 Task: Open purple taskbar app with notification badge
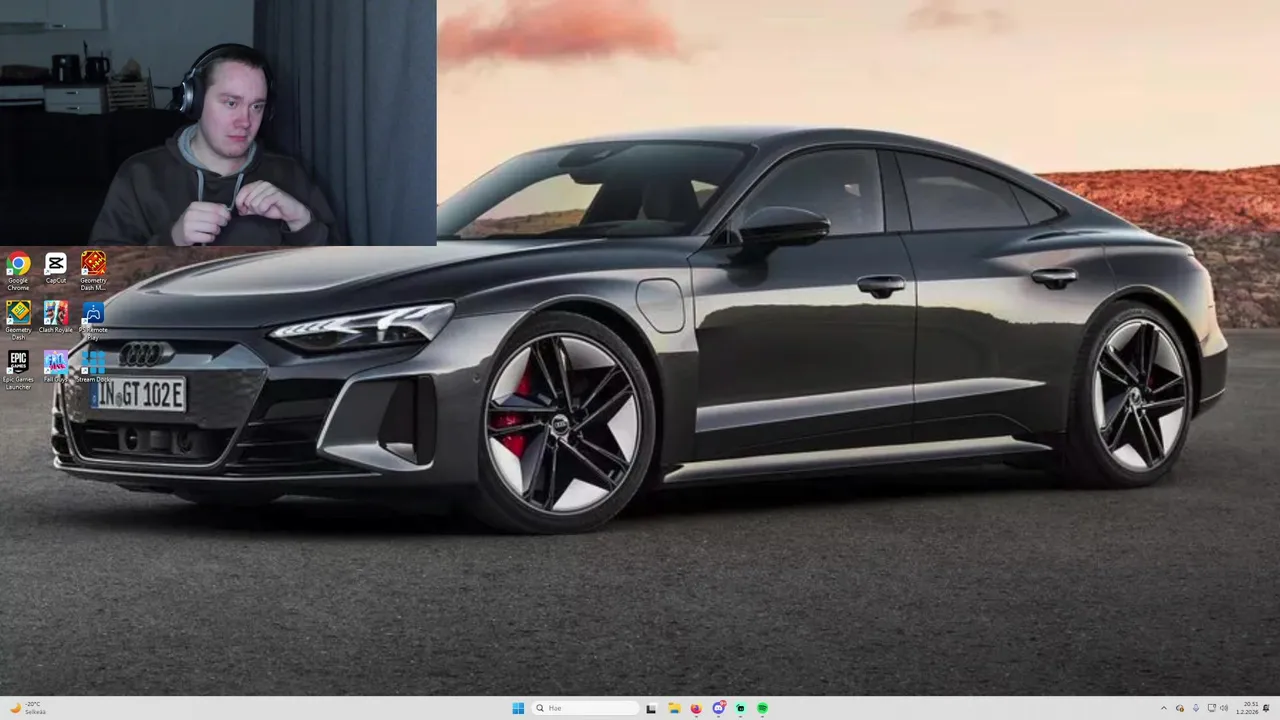(x=718, y=708)
